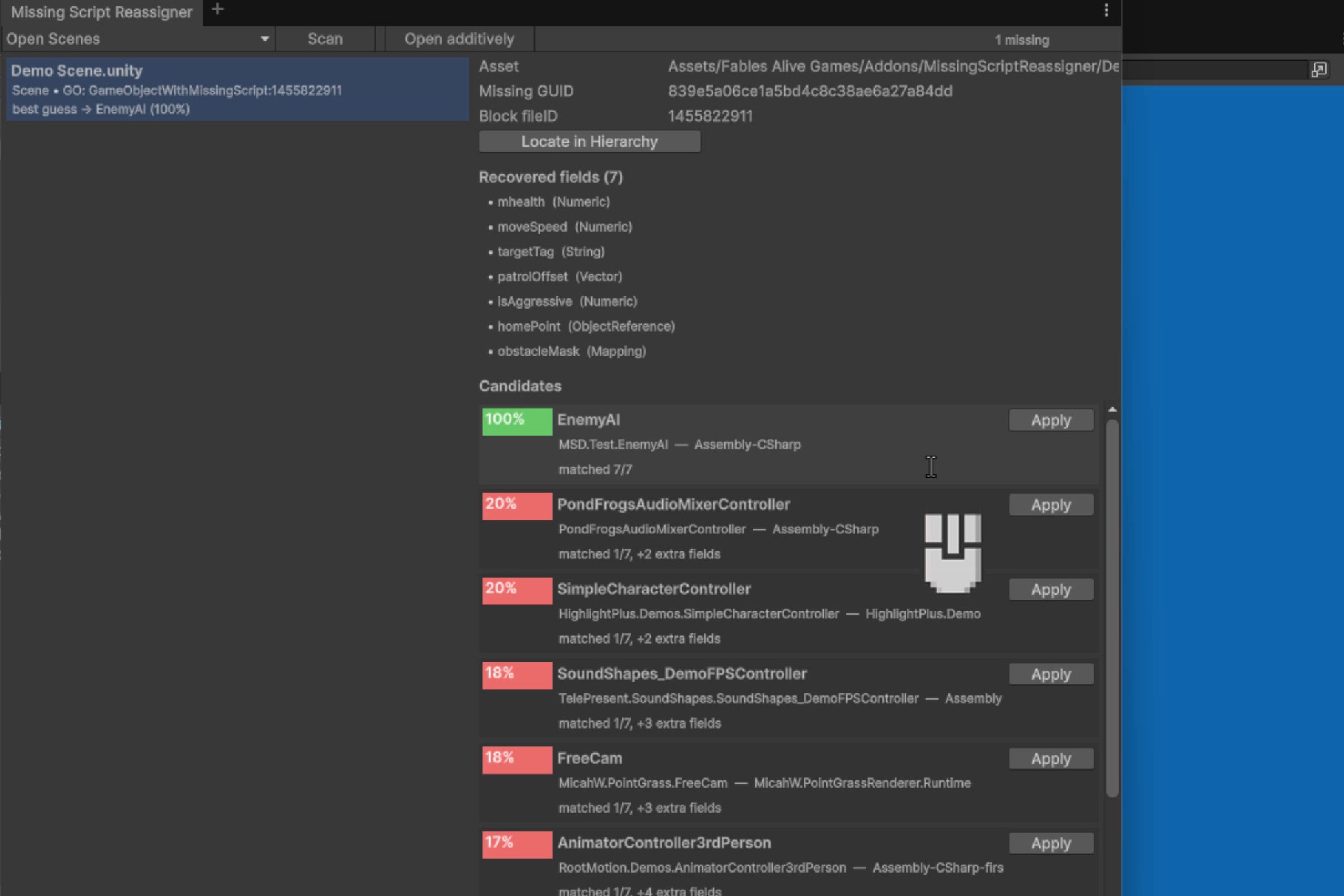Click the 17% red match badge
Screen dimensions: 1344x896
pyautogui.click(x=517, y=844)
